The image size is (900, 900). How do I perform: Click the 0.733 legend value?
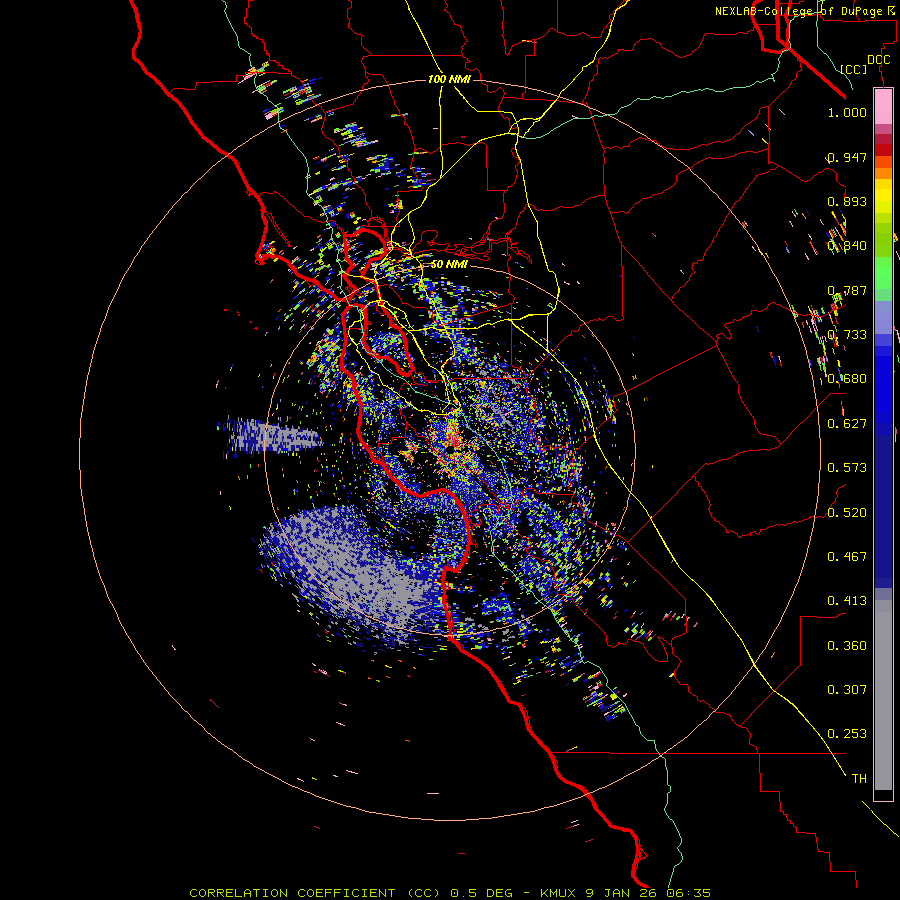coord(847,335)
